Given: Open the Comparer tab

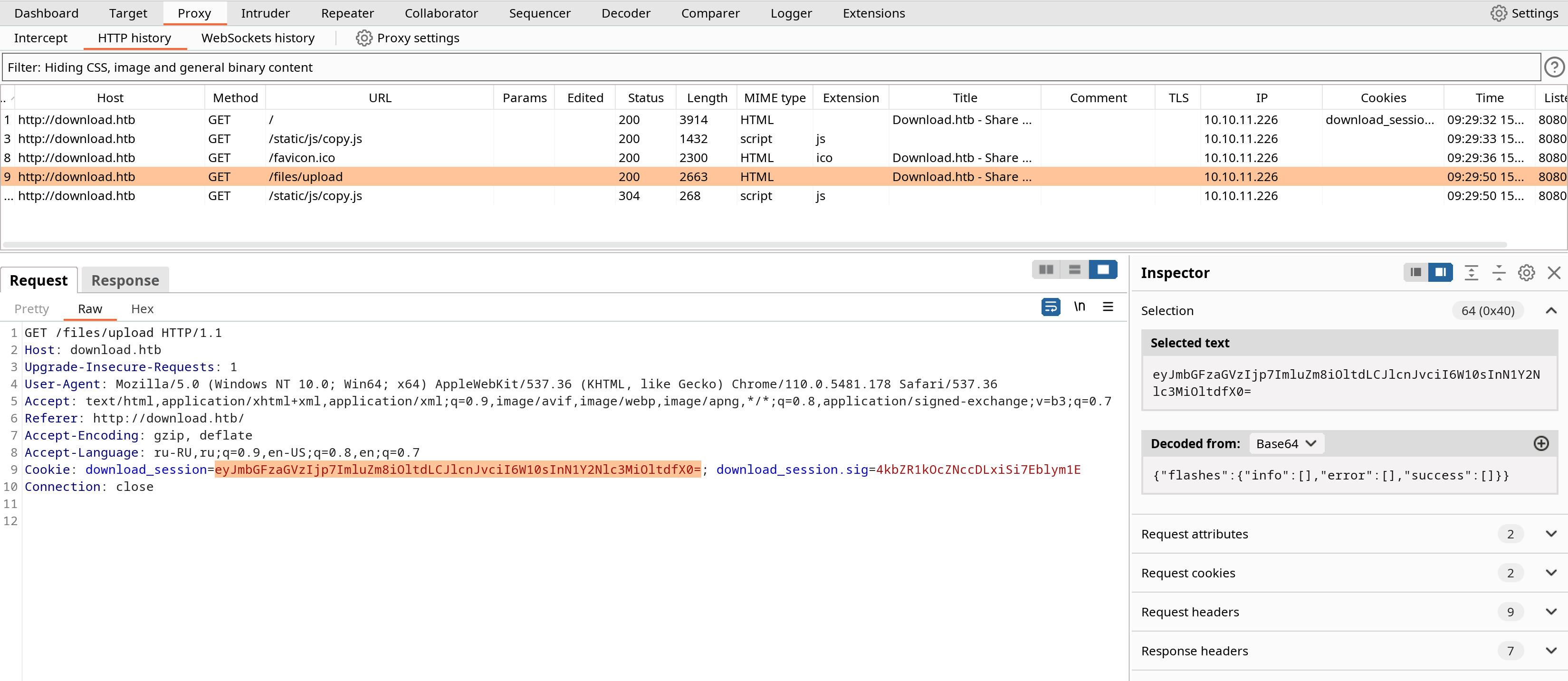Looking at the screenshot, I should pyautogui.click(x=710, y=13).
